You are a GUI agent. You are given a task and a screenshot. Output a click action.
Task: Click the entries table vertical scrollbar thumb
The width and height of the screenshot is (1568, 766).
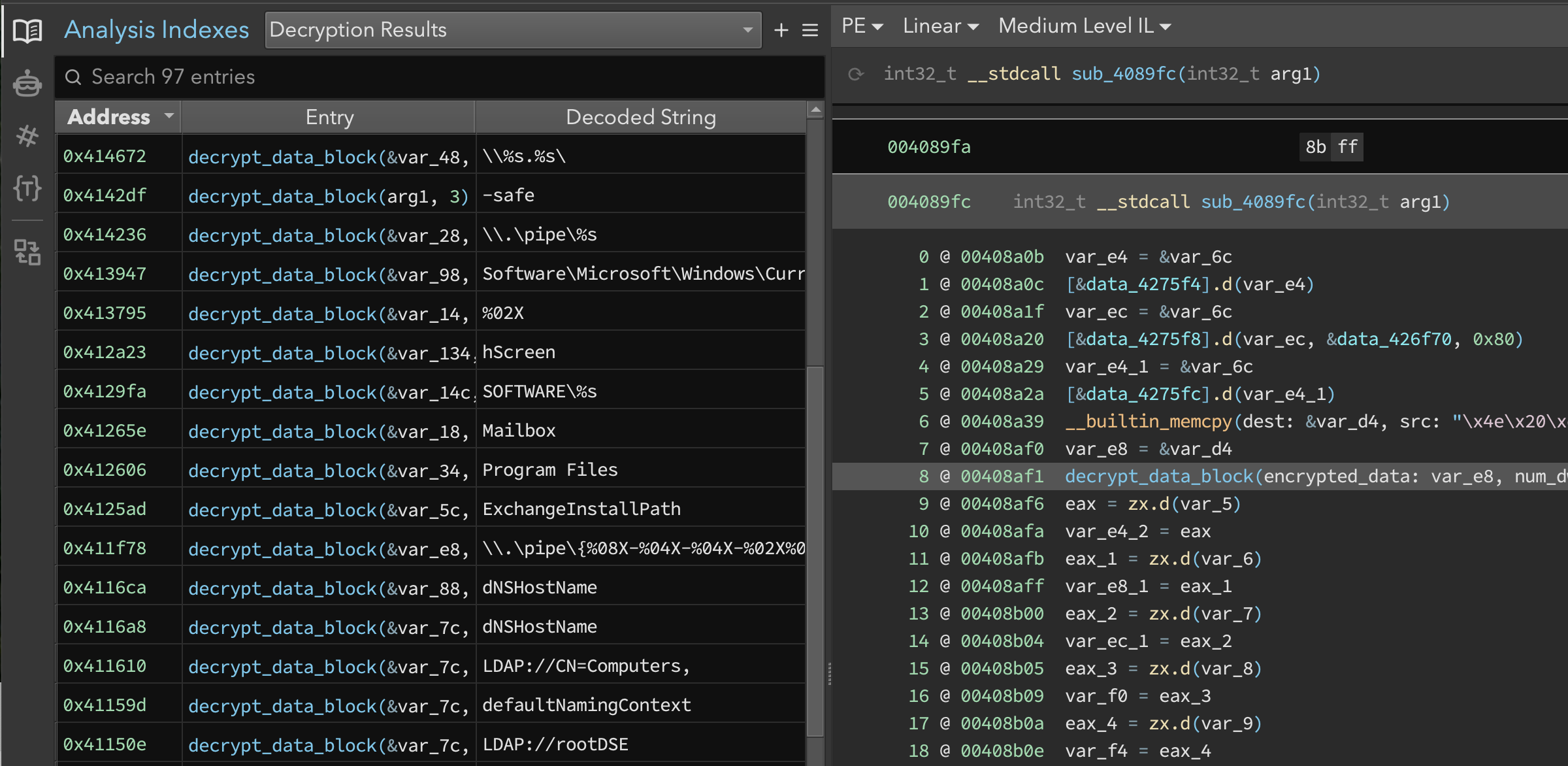tap(815, 552)
